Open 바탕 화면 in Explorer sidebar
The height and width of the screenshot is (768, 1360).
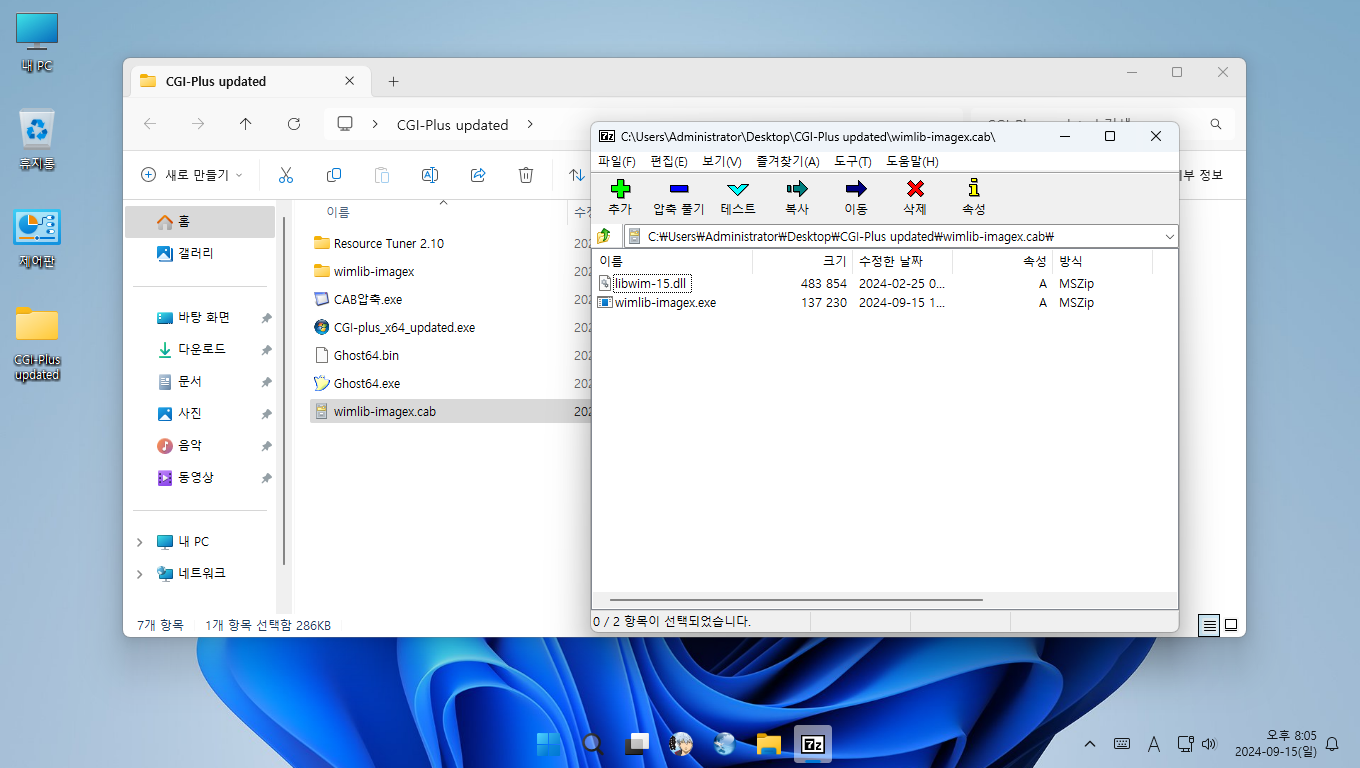tap(200, 317)
